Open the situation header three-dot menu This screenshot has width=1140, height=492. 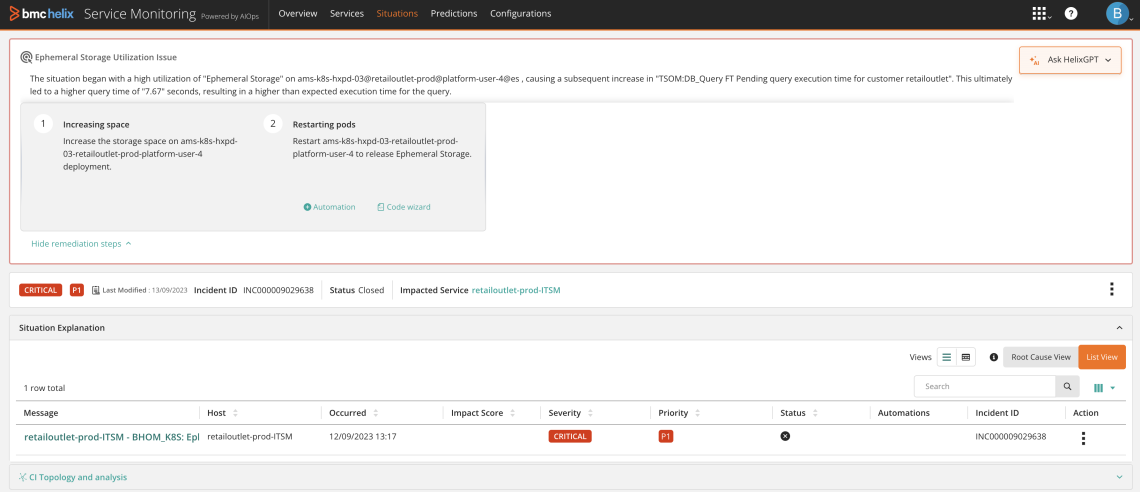[1111, 290]
